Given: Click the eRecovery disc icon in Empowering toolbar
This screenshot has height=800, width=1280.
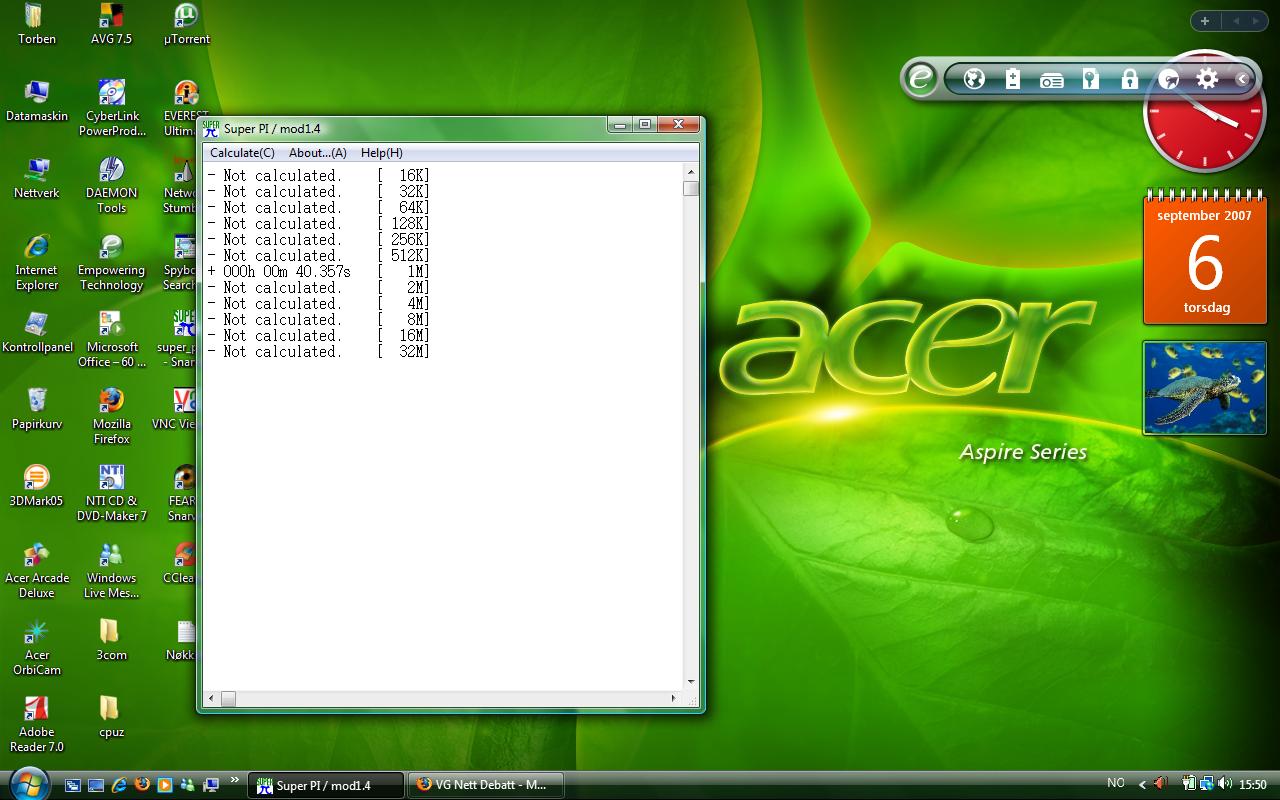Looking at the screenshot, I should tap(1168, 79).
